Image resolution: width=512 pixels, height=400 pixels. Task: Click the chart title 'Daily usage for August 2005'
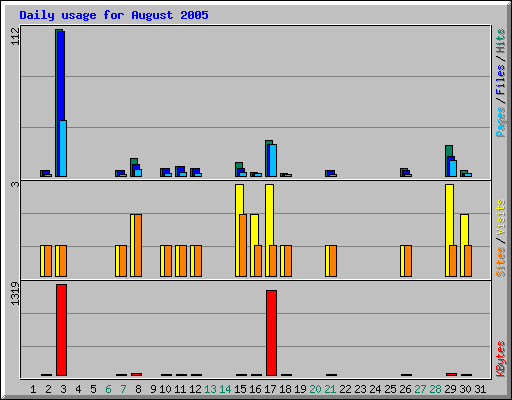[x=114, y=15]
